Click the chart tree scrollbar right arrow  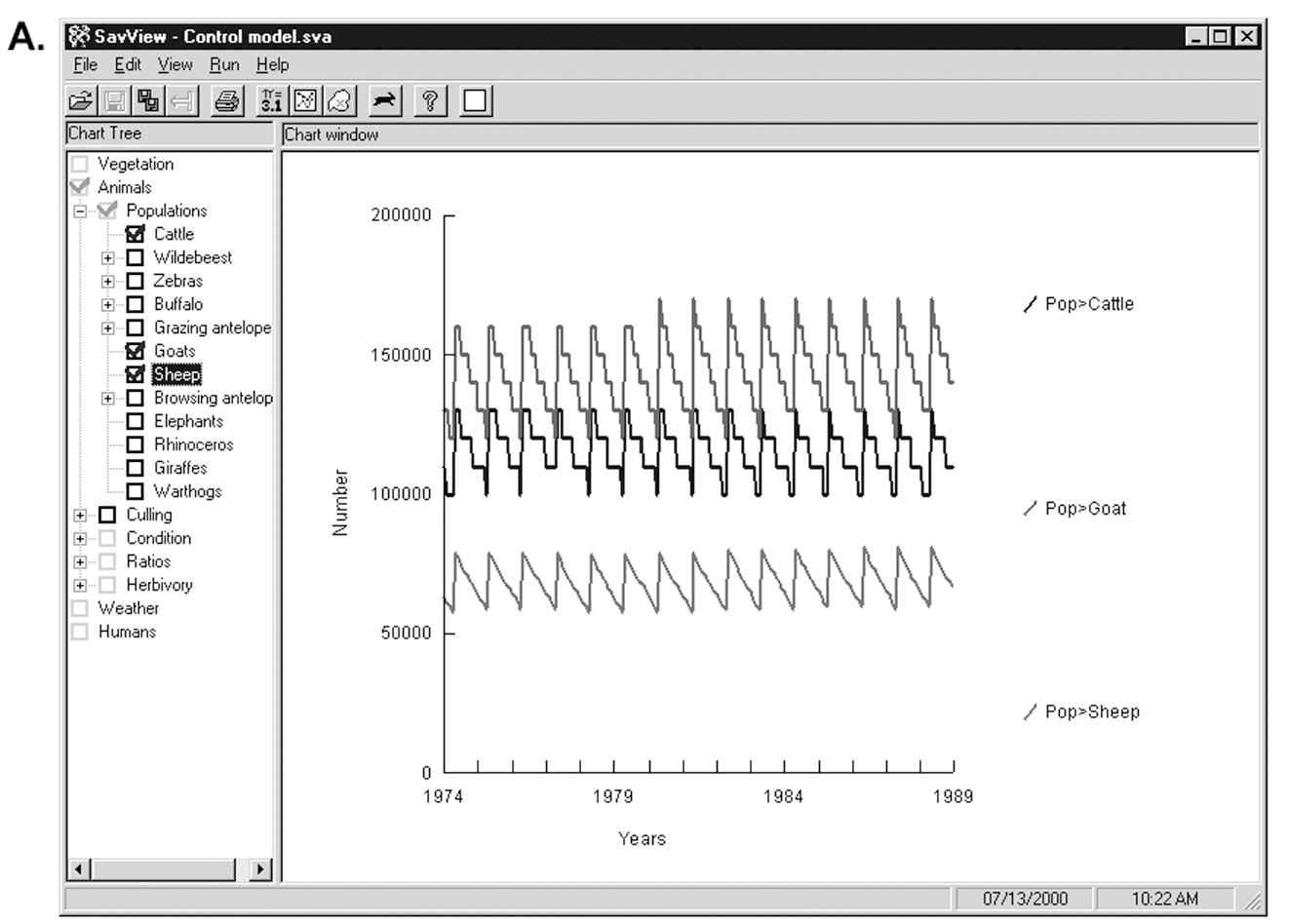260,869
